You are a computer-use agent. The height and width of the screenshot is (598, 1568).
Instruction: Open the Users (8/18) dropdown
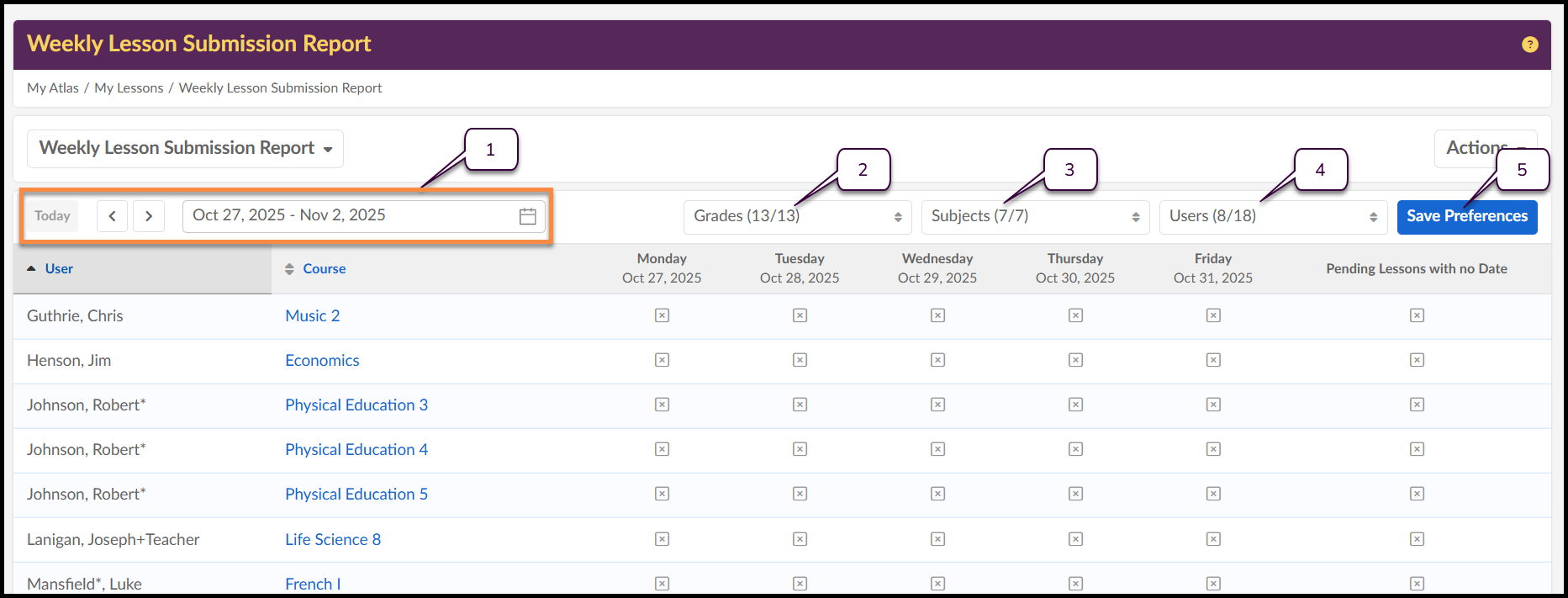point(1272,216)
